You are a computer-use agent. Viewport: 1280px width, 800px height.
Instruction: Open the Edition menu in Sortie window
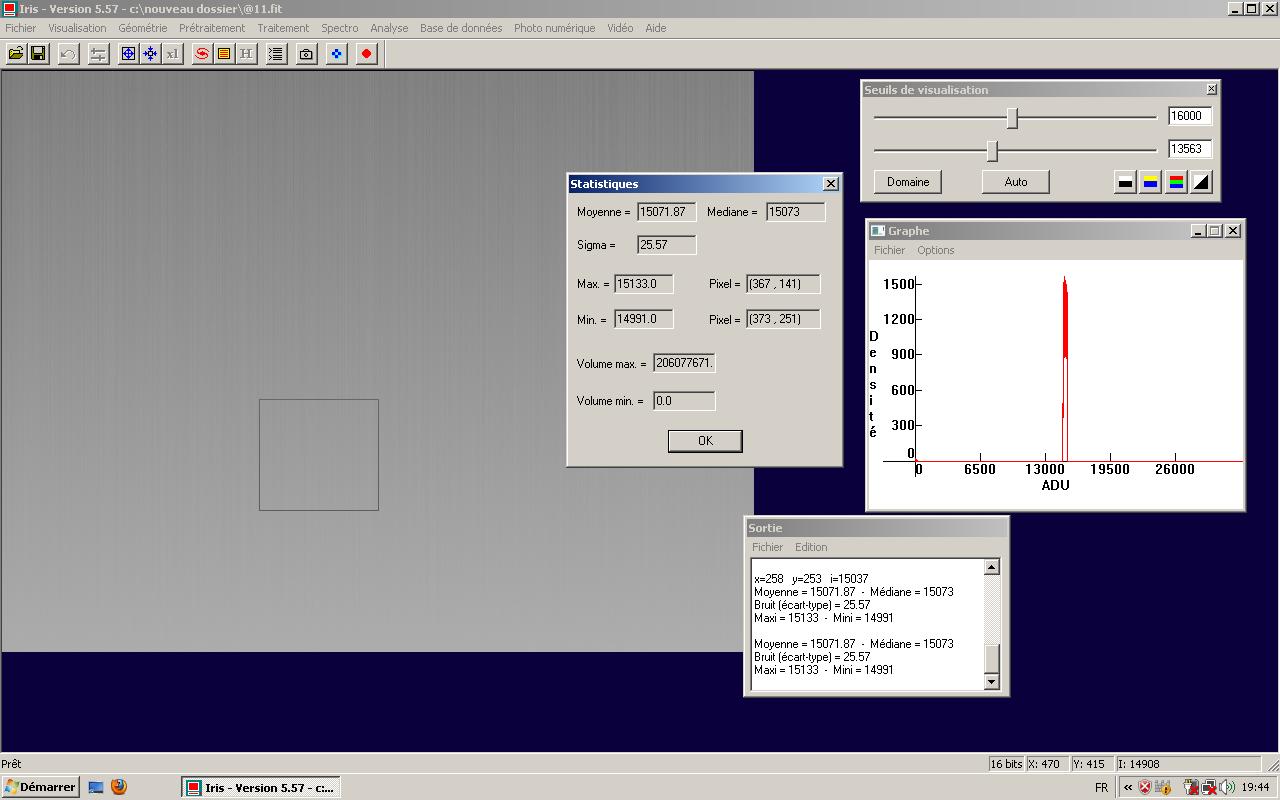pyautogui.click(x=810, y=547)
